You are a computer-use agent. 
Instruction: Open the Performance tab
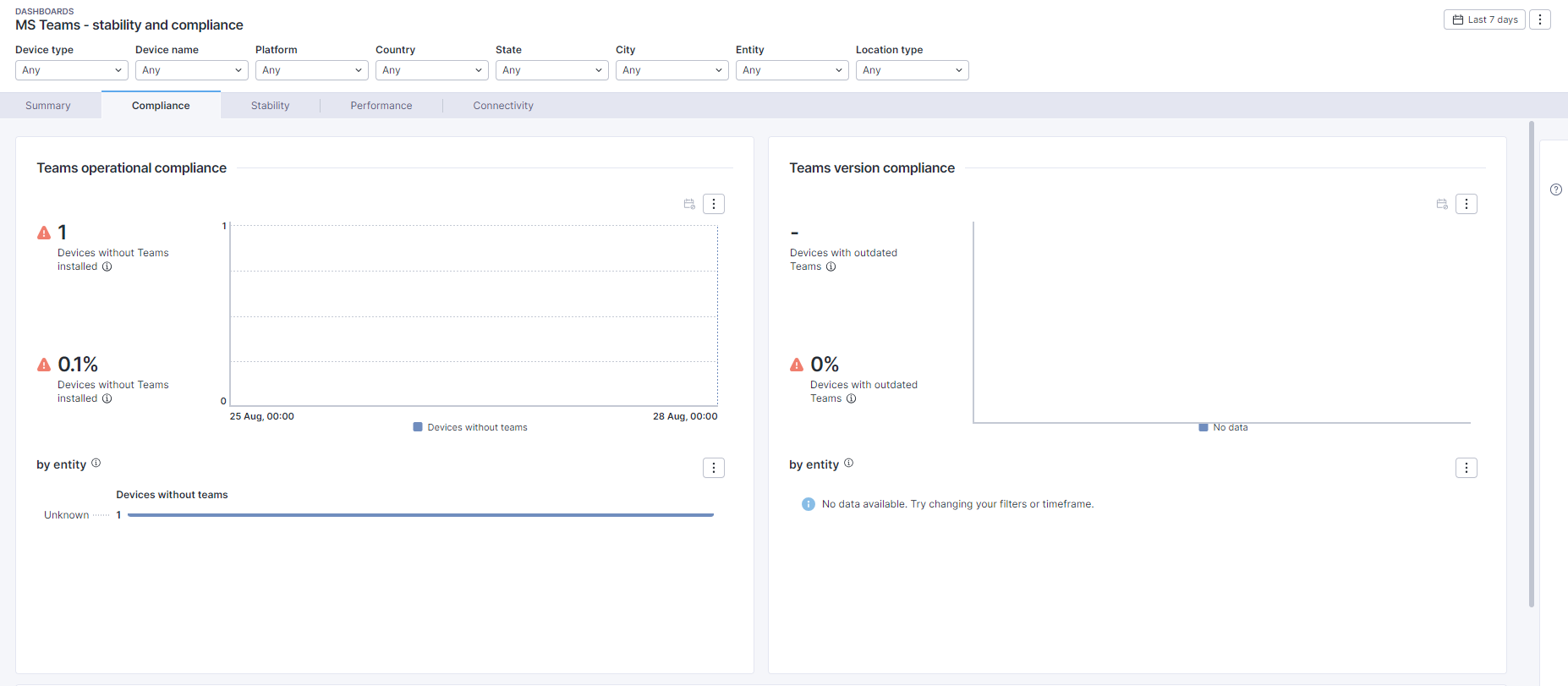click(381, 106)
